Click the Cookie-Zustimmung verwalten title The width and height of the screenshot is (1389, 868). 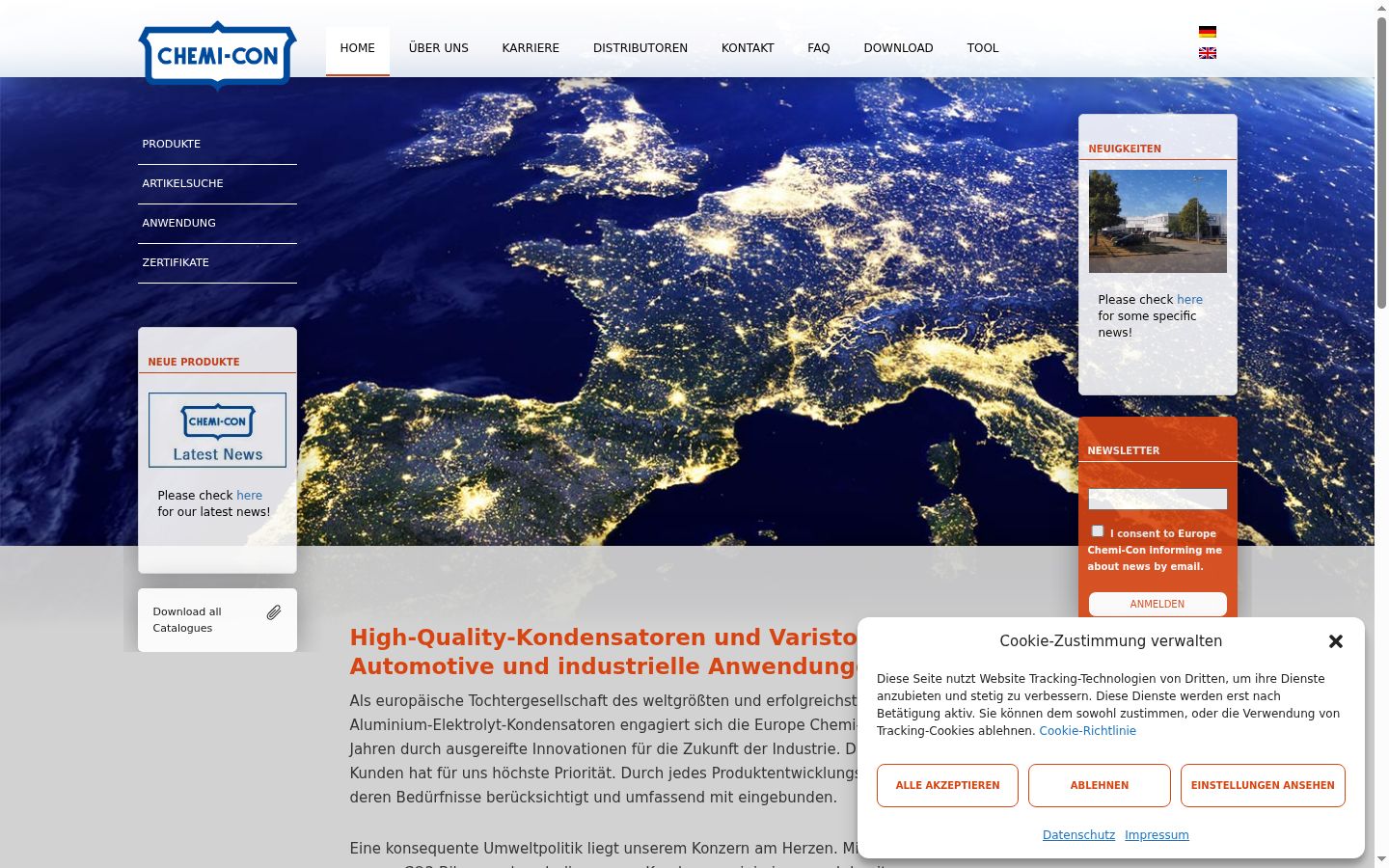click(1111, 641)
